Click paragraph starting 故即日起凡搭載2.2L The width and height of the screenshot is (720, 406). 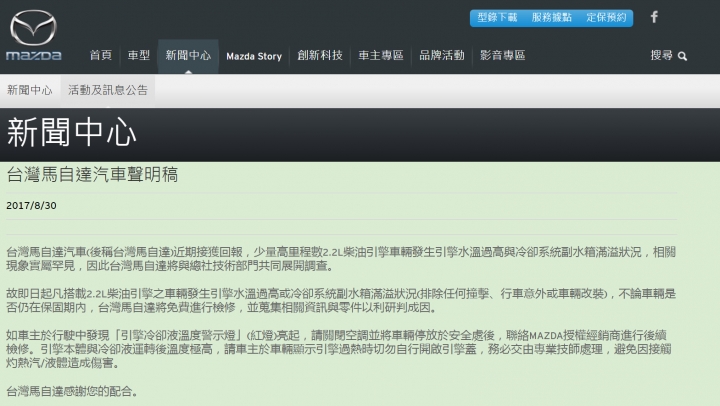341,300
